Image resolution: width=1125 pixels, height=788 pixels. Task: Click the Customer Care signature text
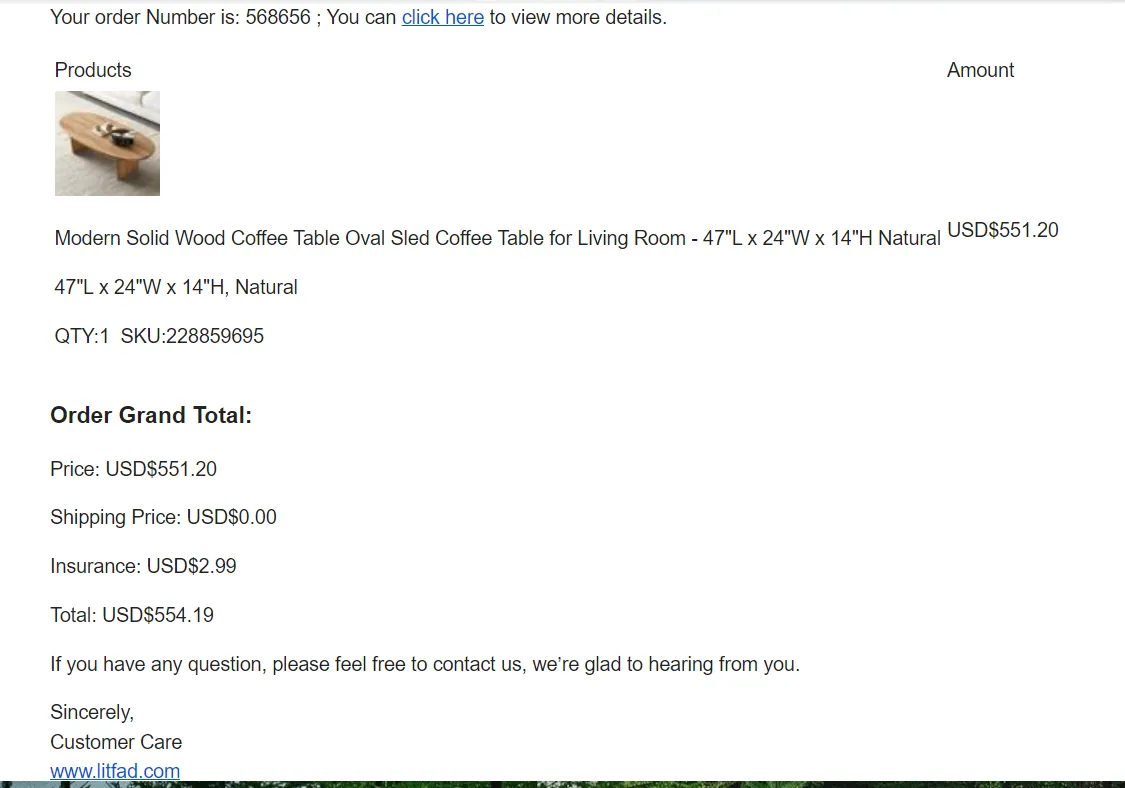click(116, 742)
